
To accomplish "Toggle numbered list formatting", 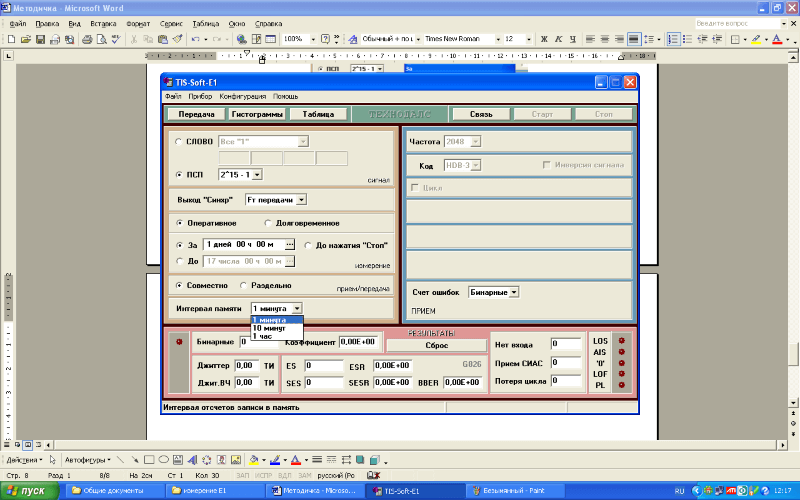I will [673, 39].
